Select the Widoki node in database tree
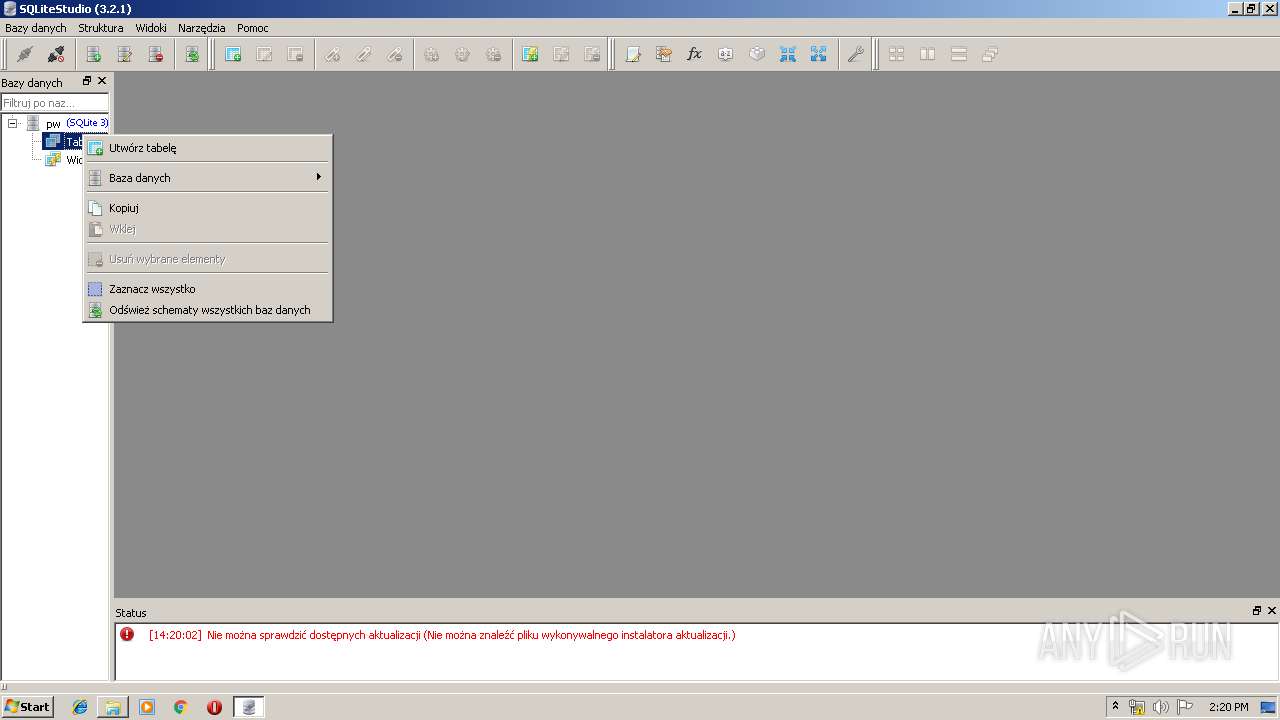The width and height of the screenshot is (1280, 720). [x=74, y=160]
